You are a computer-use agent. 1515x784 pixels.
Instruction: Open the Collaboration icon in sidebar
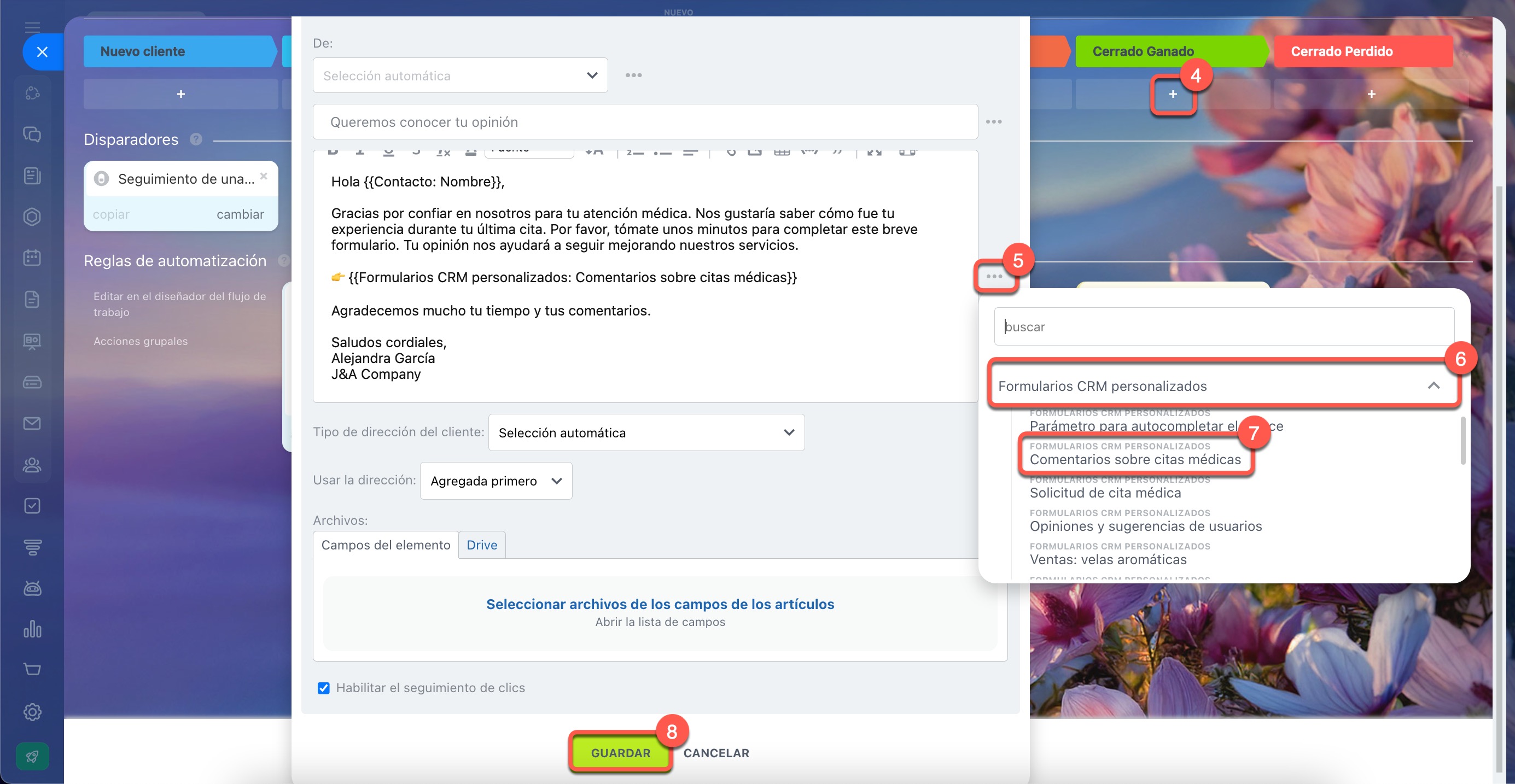click(32, 93)
